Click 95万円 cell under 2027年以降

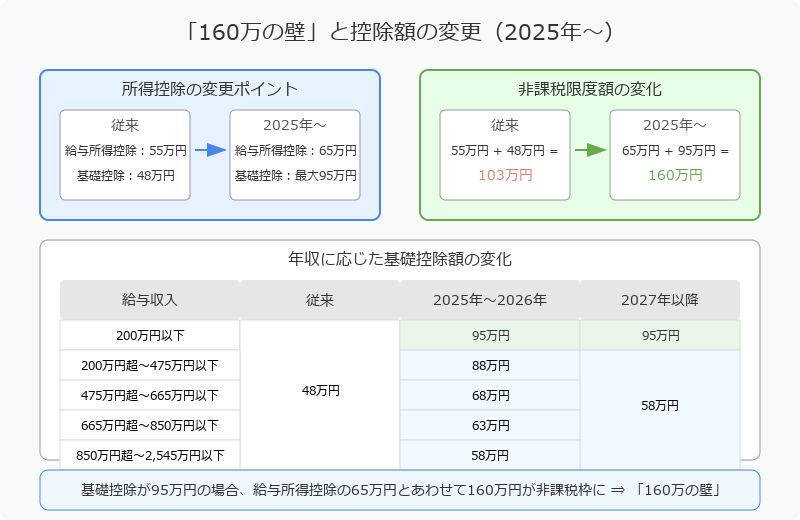click(x=660, y=335)
